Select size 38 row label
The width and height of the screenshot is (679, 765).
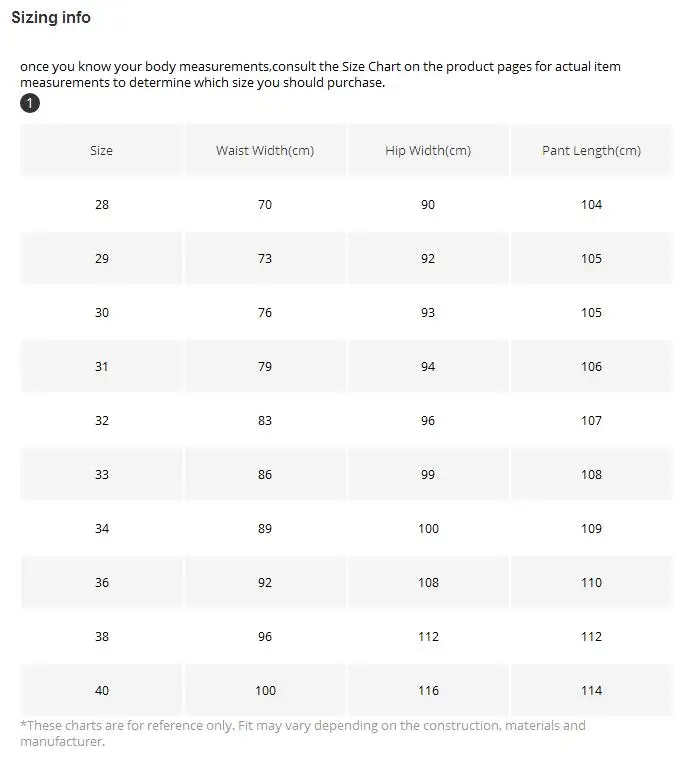coord(101,637)
